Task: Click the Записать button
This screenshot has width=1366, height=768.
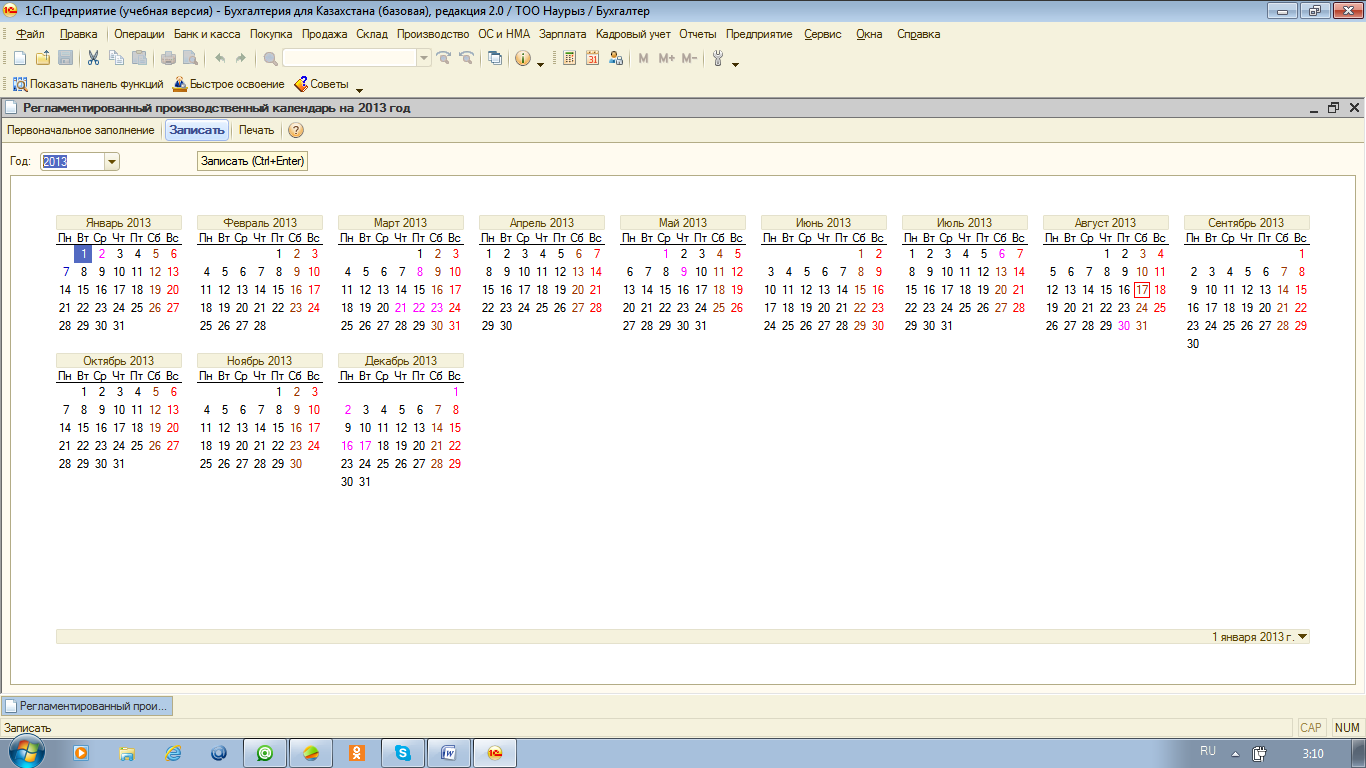Action: pyautogui.click(x=197, y=130)
